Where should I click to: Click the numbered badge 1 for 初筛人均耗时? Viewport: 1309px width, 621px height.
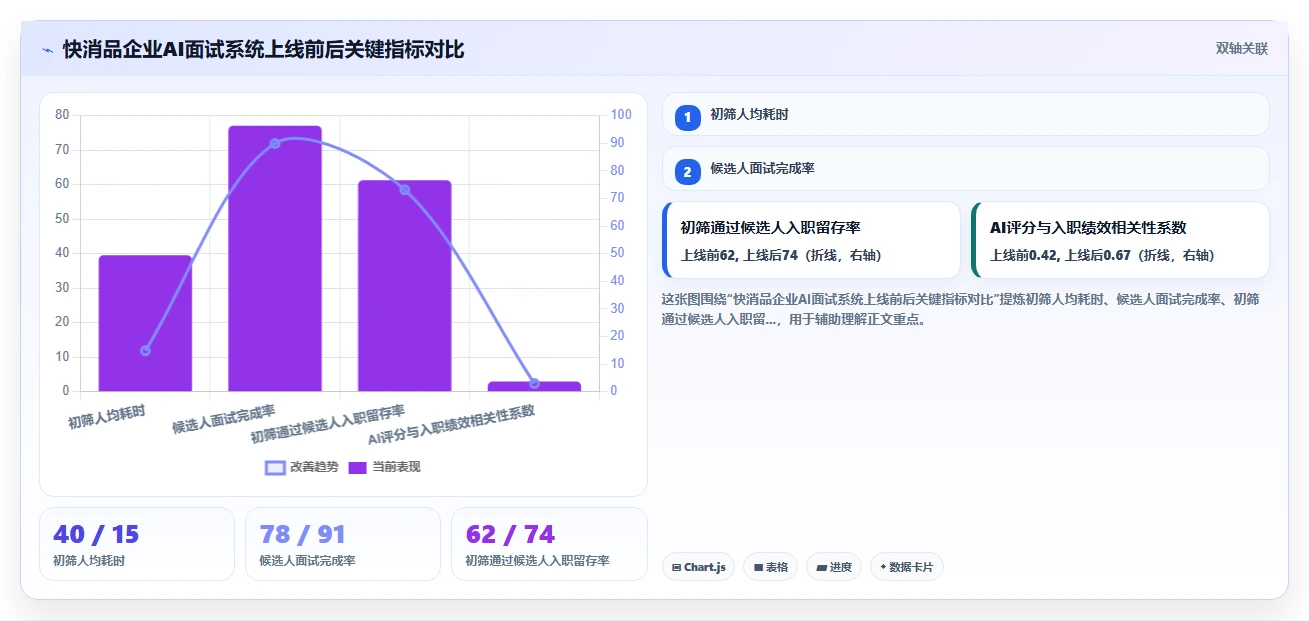coord(687,117)
